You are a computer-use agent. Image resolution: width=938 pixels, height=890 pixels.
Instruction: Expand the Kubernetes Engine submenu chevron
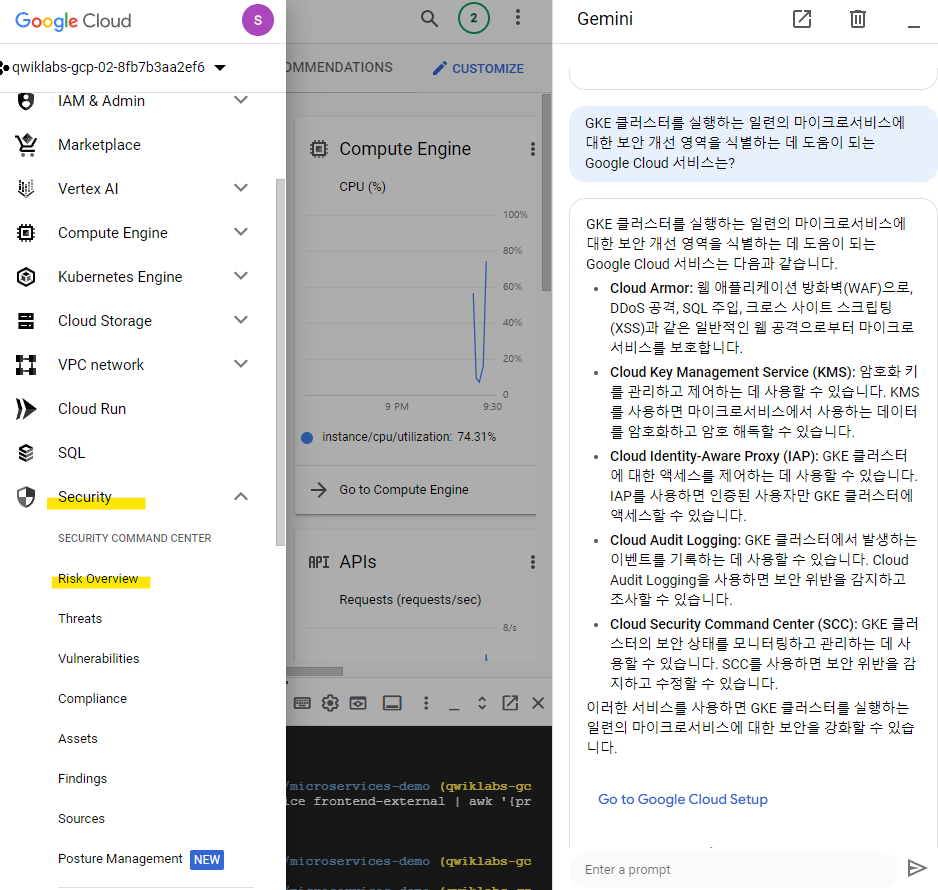(x=240, y=276)
